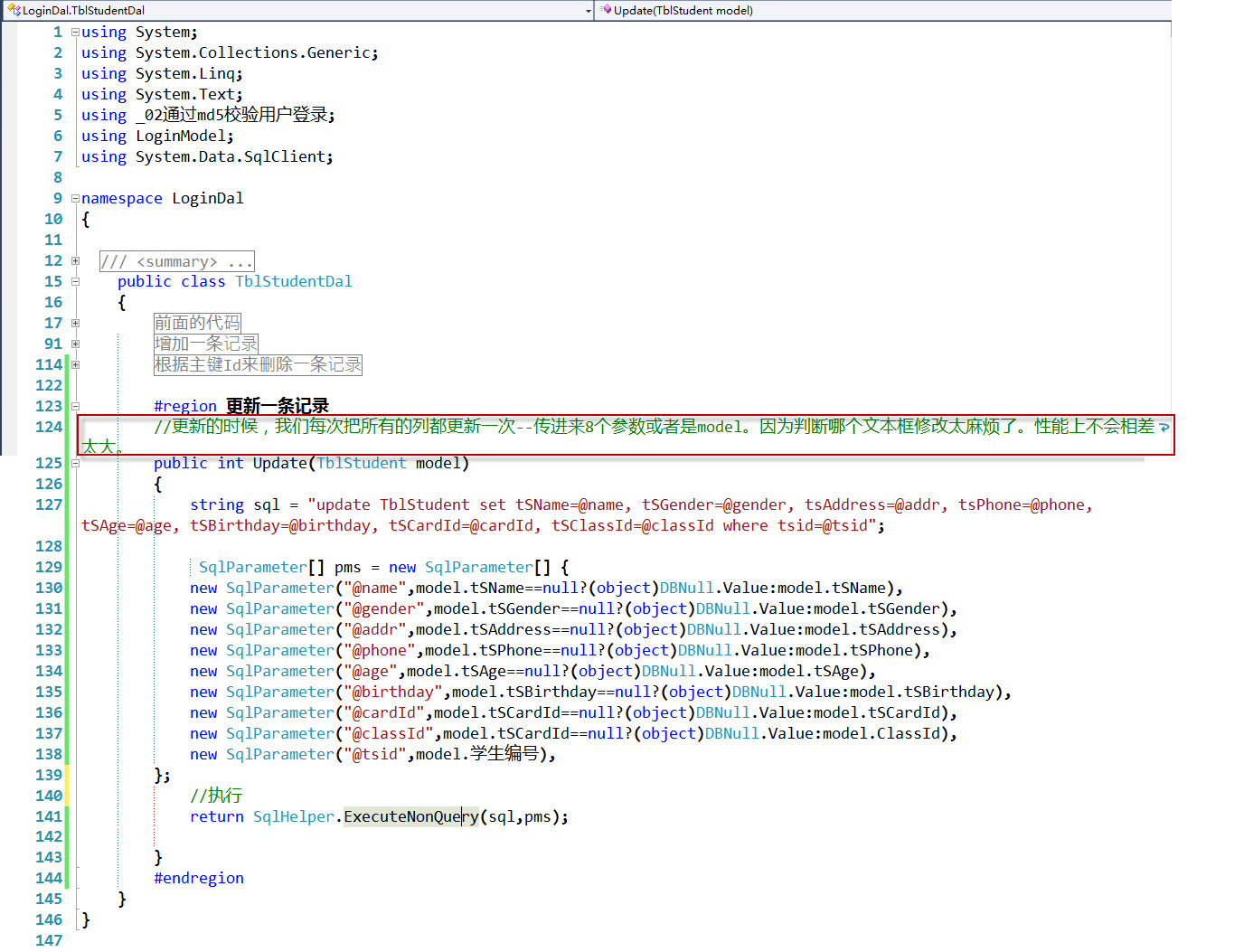This screenshot has width=1244, height=952.
Task: Click the collapsed 根据主键Id来删除一条记录 box
Action: 258,365
